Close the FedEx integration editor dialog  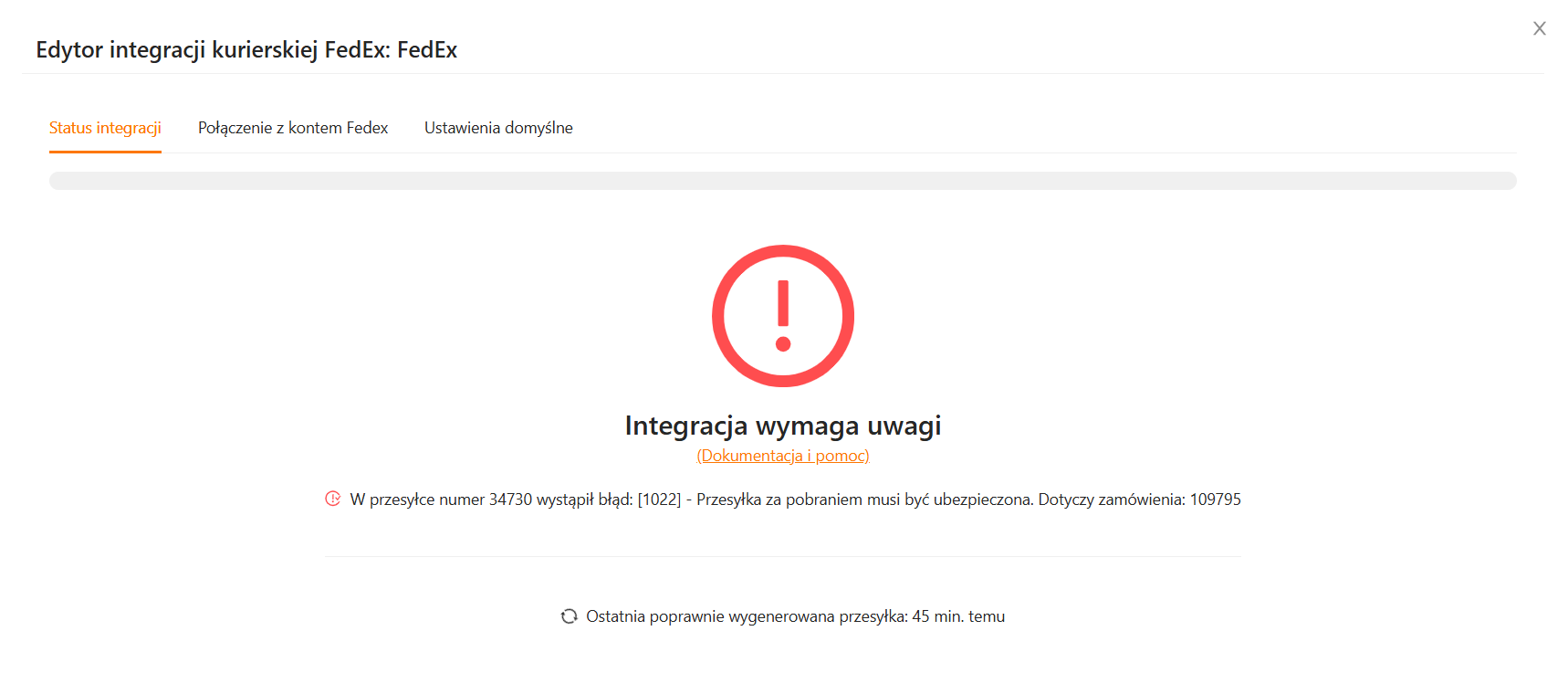pyautogui.click(x=1539, y=28)
